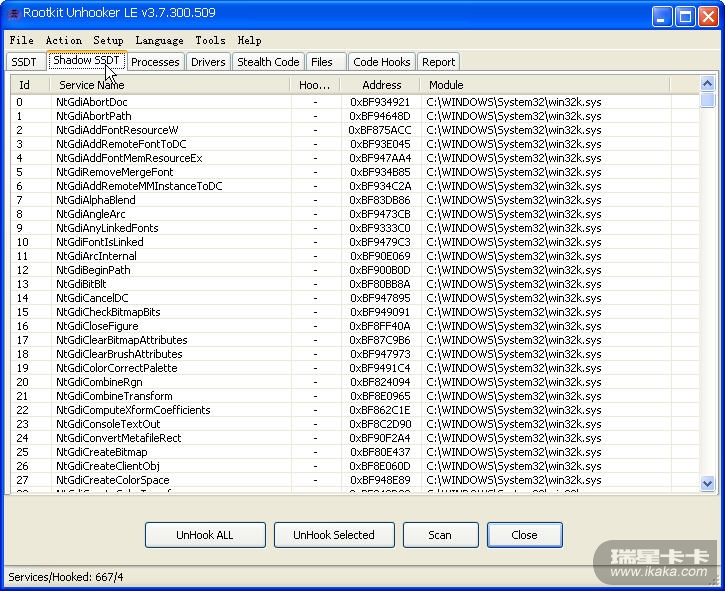
Task: Open the Drivers tab
Action: (208, 62)
